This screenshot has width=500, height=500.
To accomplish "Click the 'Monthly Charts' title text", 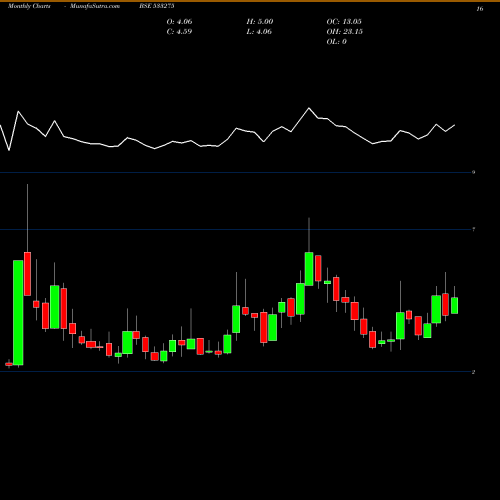I will click(29, 6).
